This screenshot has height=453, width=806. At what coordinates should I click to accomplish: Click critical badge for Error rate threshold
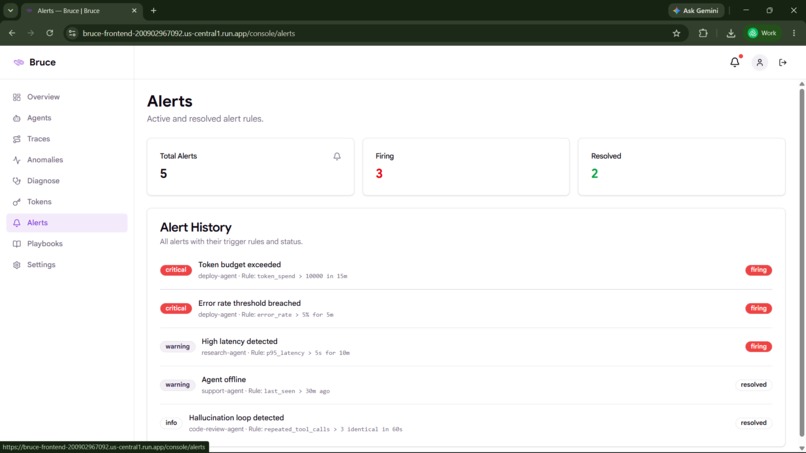click(176, 309)
